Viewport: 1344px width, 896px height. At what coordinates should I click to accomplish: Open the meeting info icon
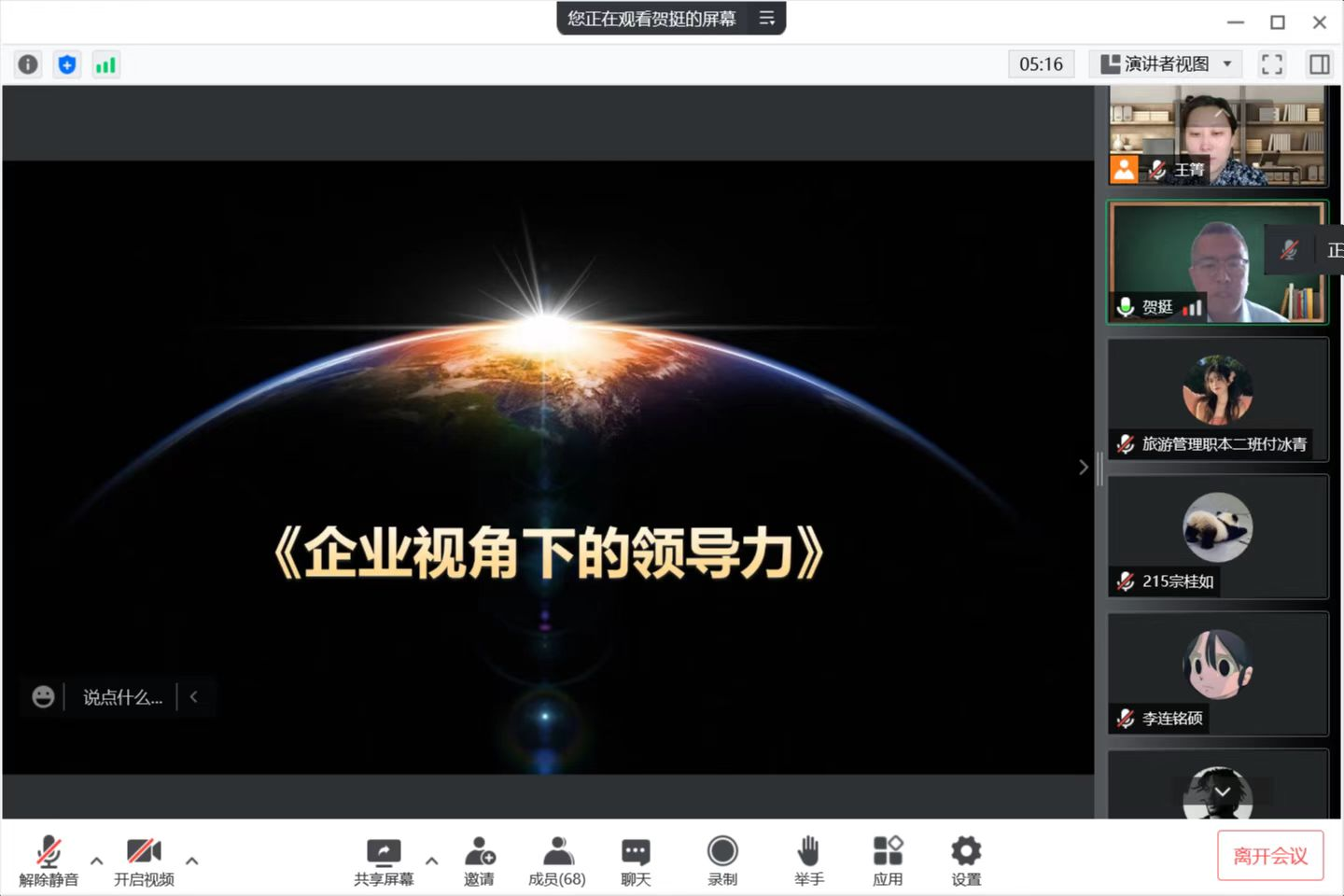[x=28, y=64]
